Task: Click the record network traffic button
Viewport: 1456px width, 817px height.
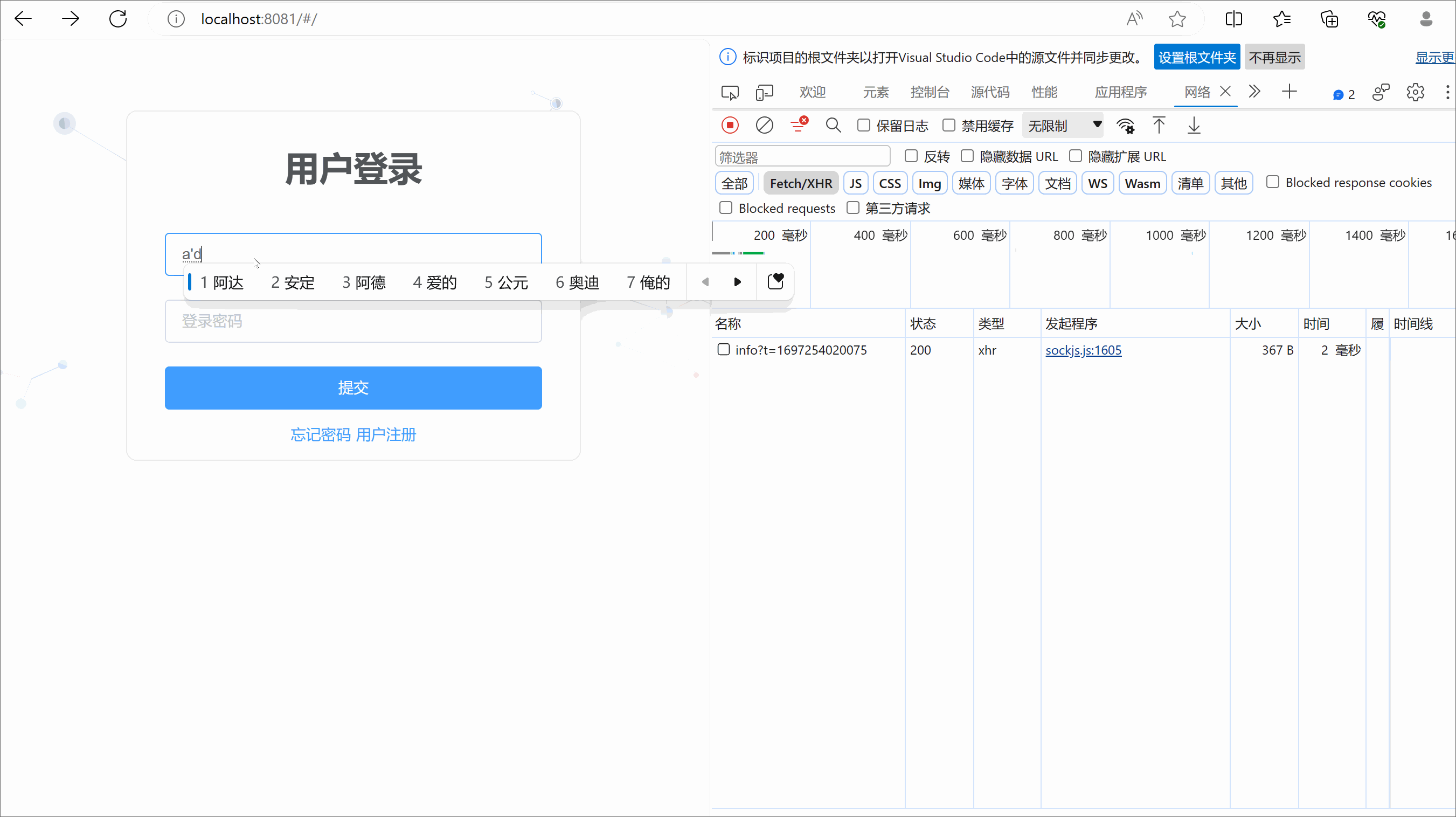Action: click(729, 125)
